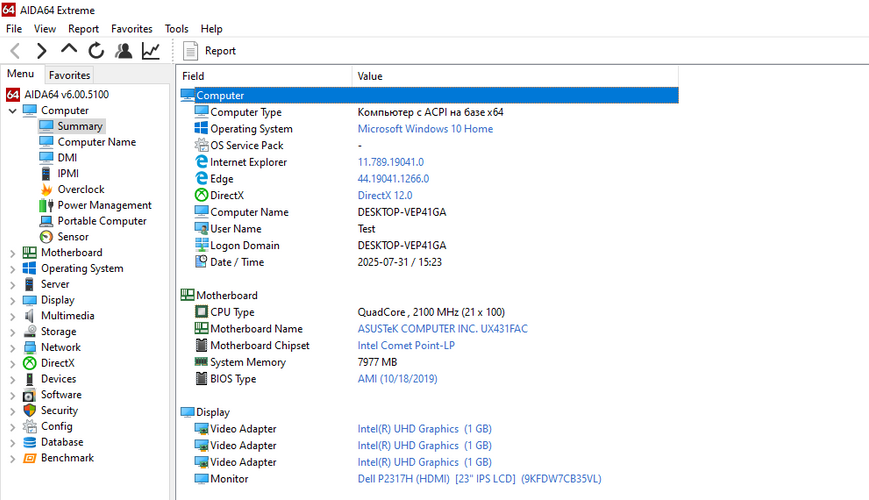The image size is (869, 500).
Task: Click the Benchmark icon in tree
Action: (x=29, y=458)
